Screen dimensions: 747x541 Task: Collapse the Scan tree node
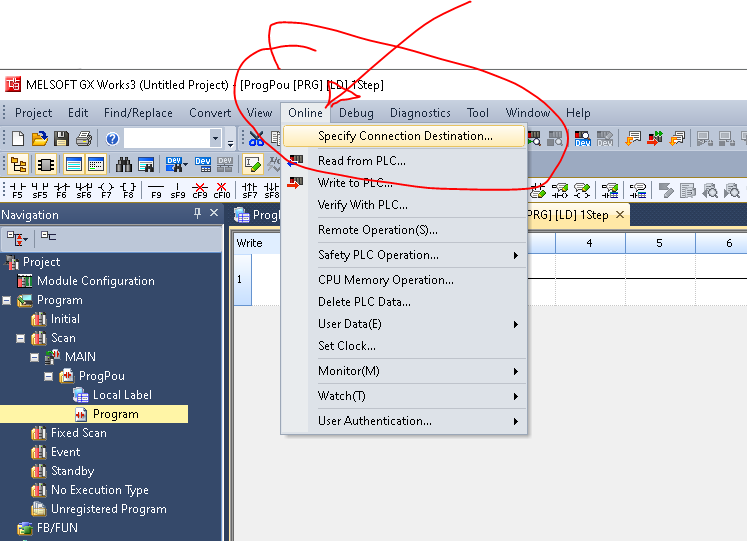20,339
